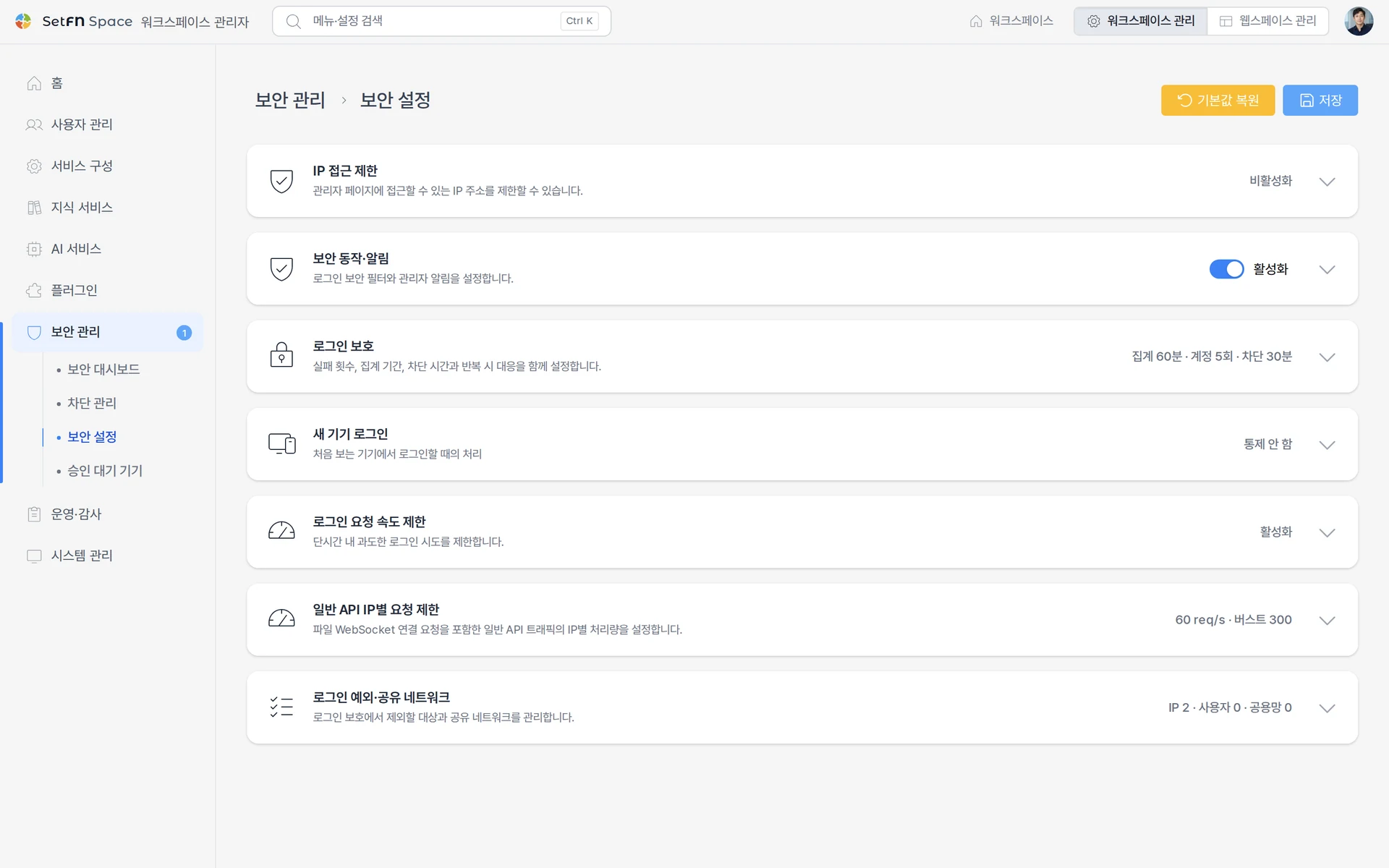Expand the IP 접근 제한 section chevron
Image resolution: width=1389 pixels, height=868 pixels.
(1327, 182)
